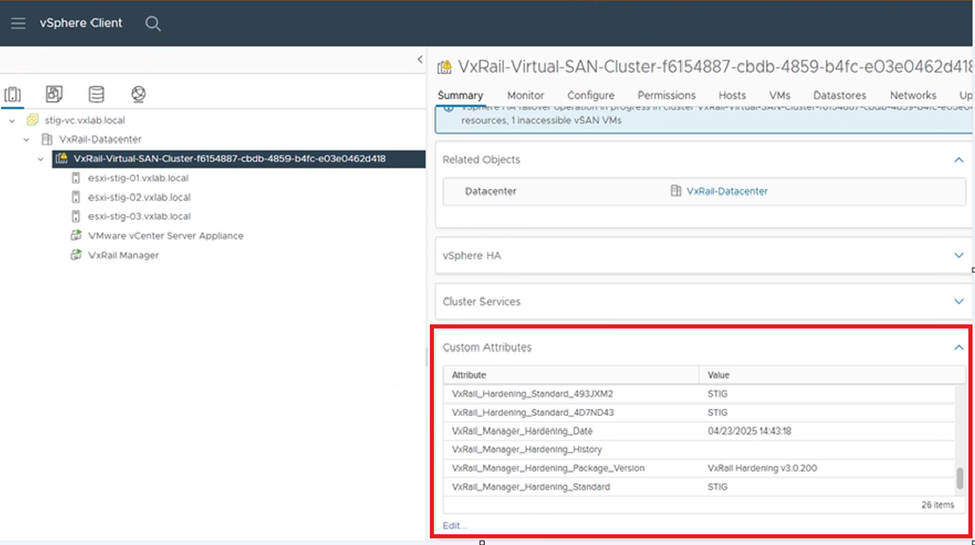Open the Hosts tab
975x545 pixels.
click(x=732, y=95)
